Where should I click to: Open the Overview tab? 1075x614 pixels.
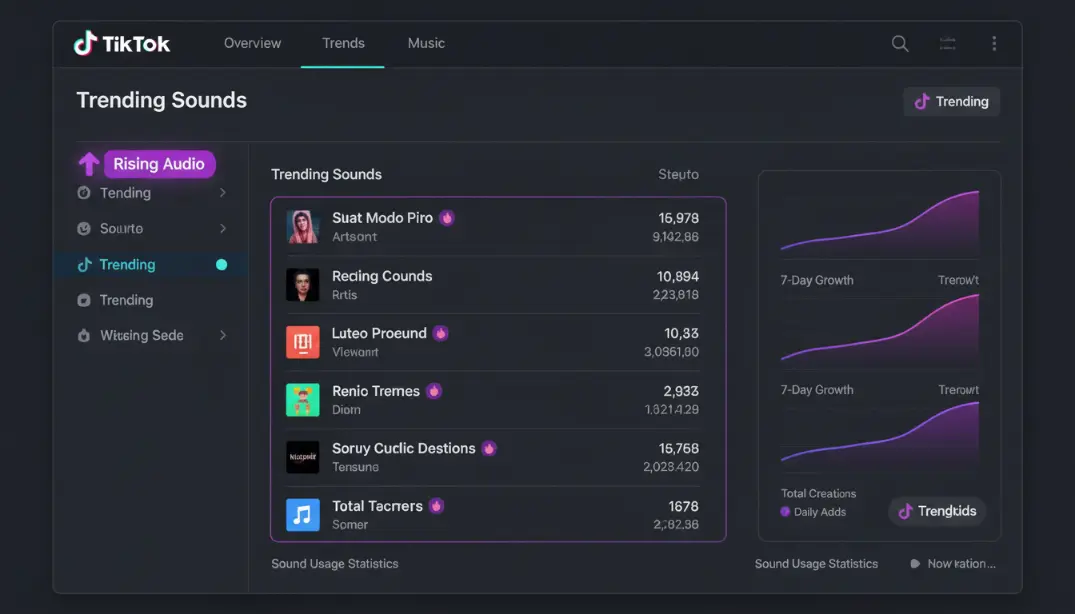[252, 43]
